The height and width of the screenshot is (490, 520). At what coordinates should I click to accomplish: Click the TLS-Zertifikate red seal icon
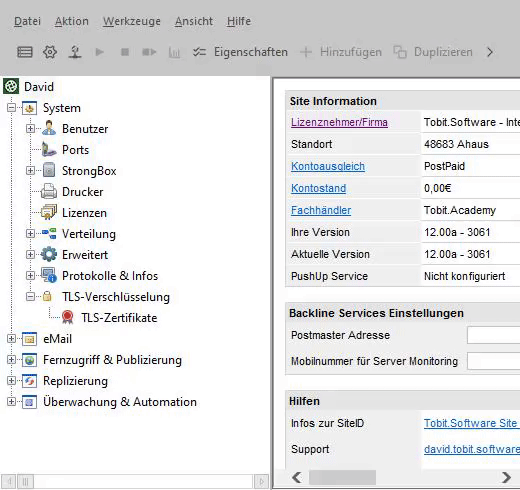point(68,317)
